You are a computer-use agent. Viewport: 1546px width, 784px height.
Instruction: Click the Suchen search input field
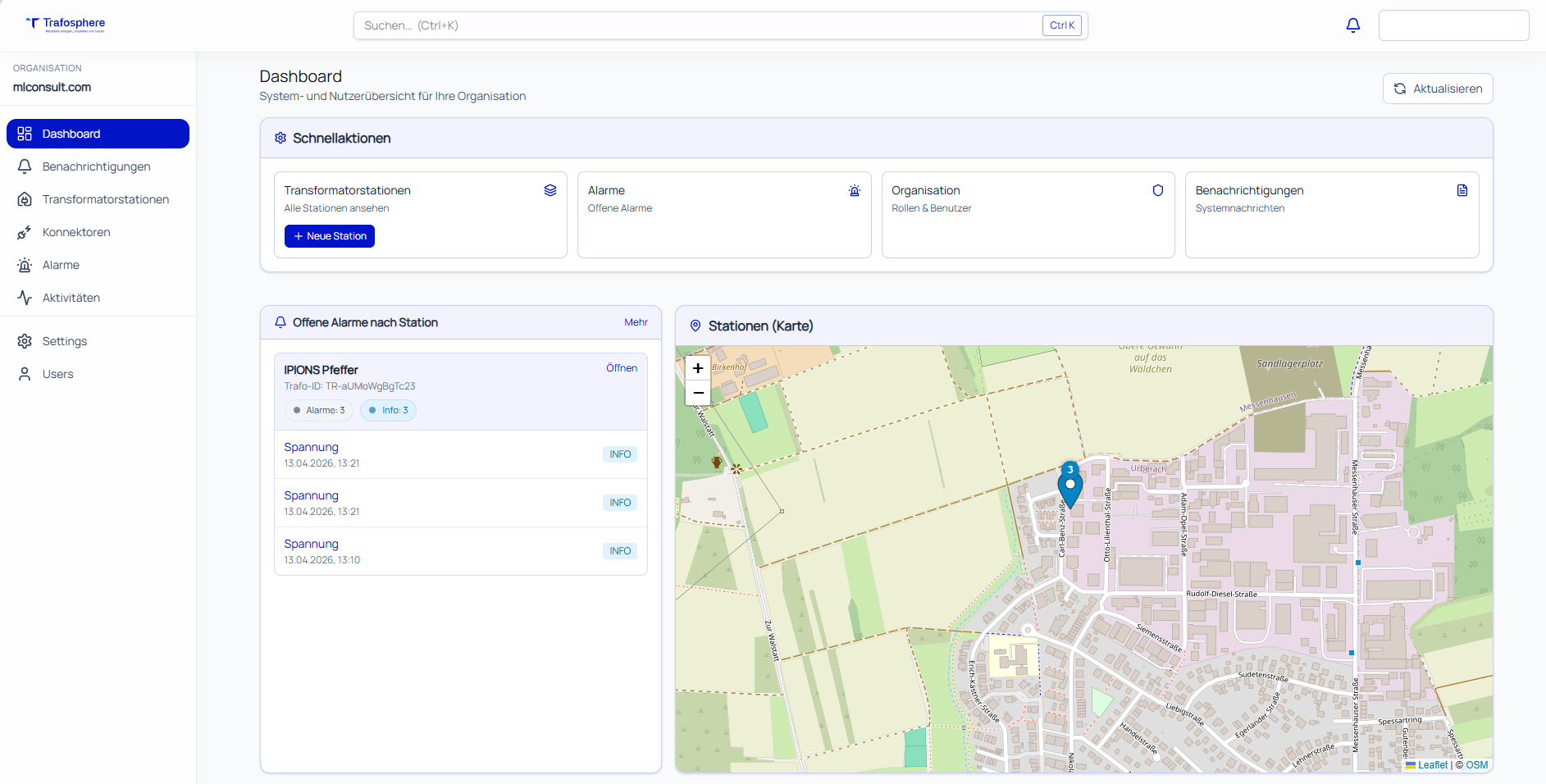point(697,25)
